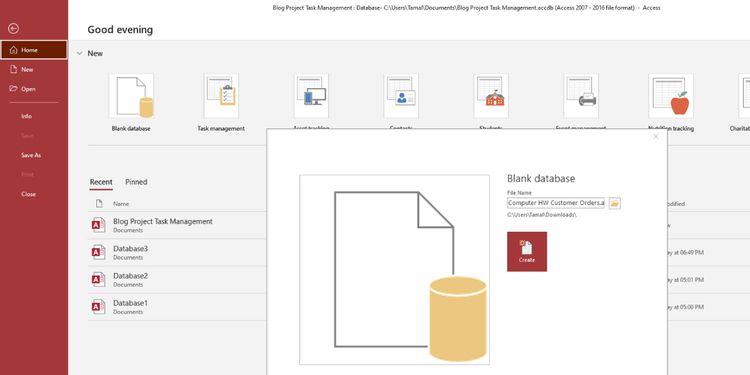Open the Task management template
This screenshot has height=375, width=750.
221,96
